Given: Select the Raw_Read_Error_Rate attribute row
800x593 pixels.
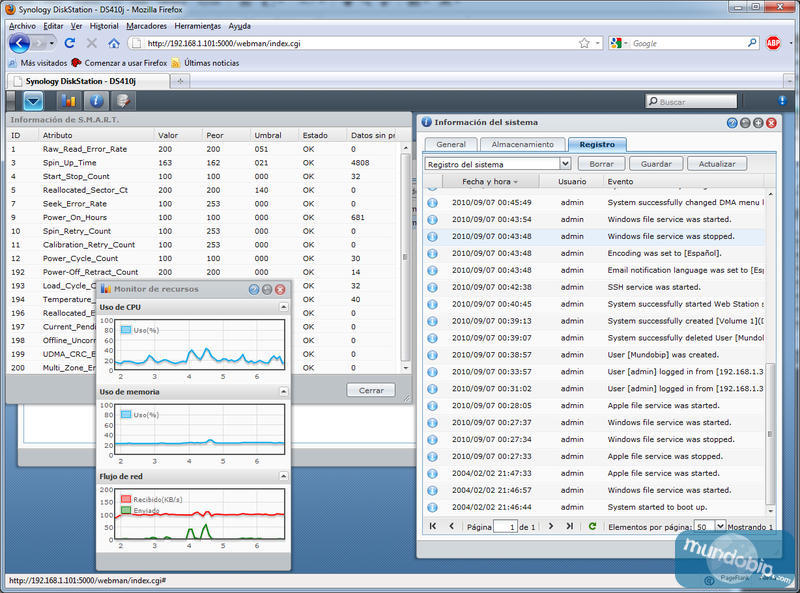Looking at the screenshot, I should pos(203,149).
